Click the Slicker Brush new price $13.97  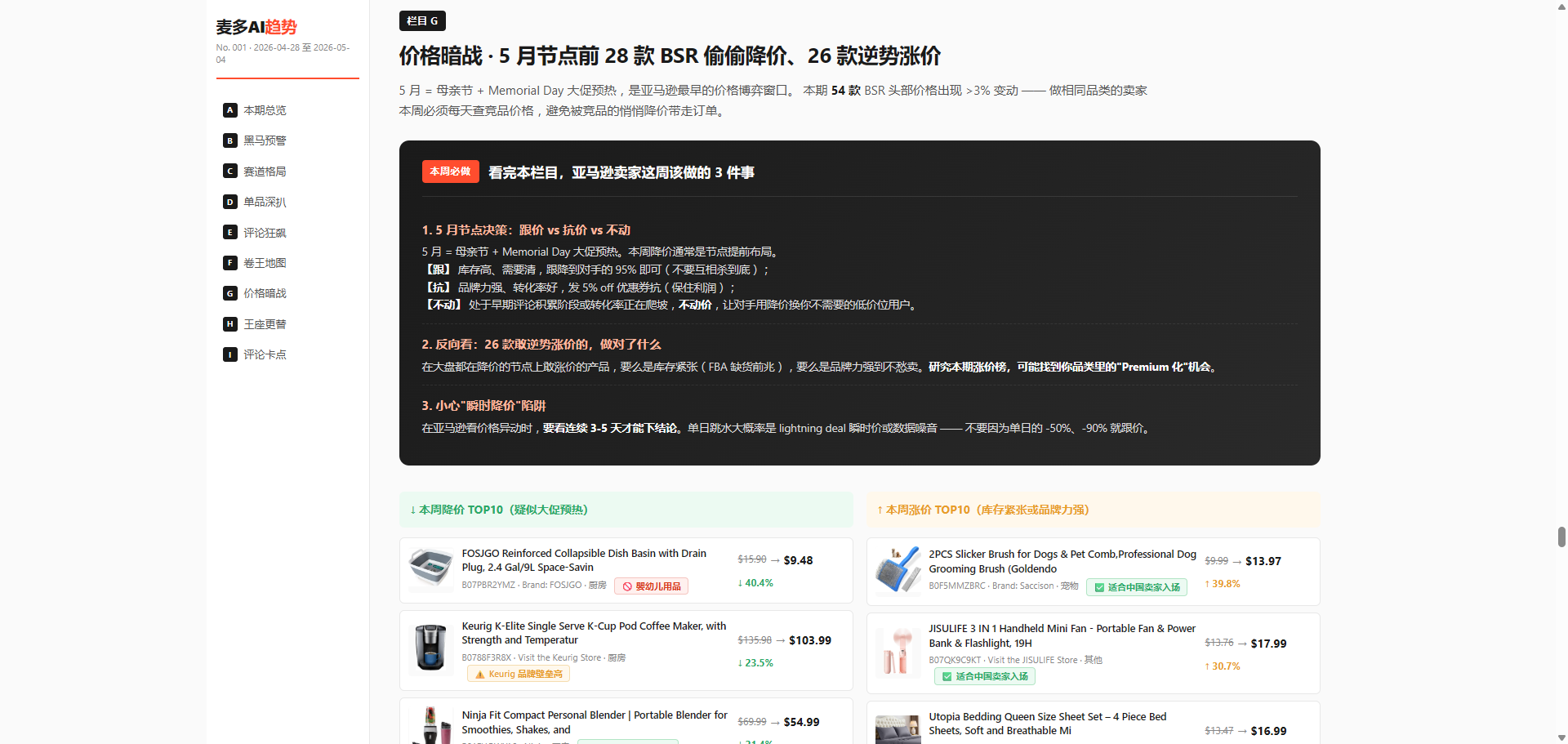(1263, 561)
